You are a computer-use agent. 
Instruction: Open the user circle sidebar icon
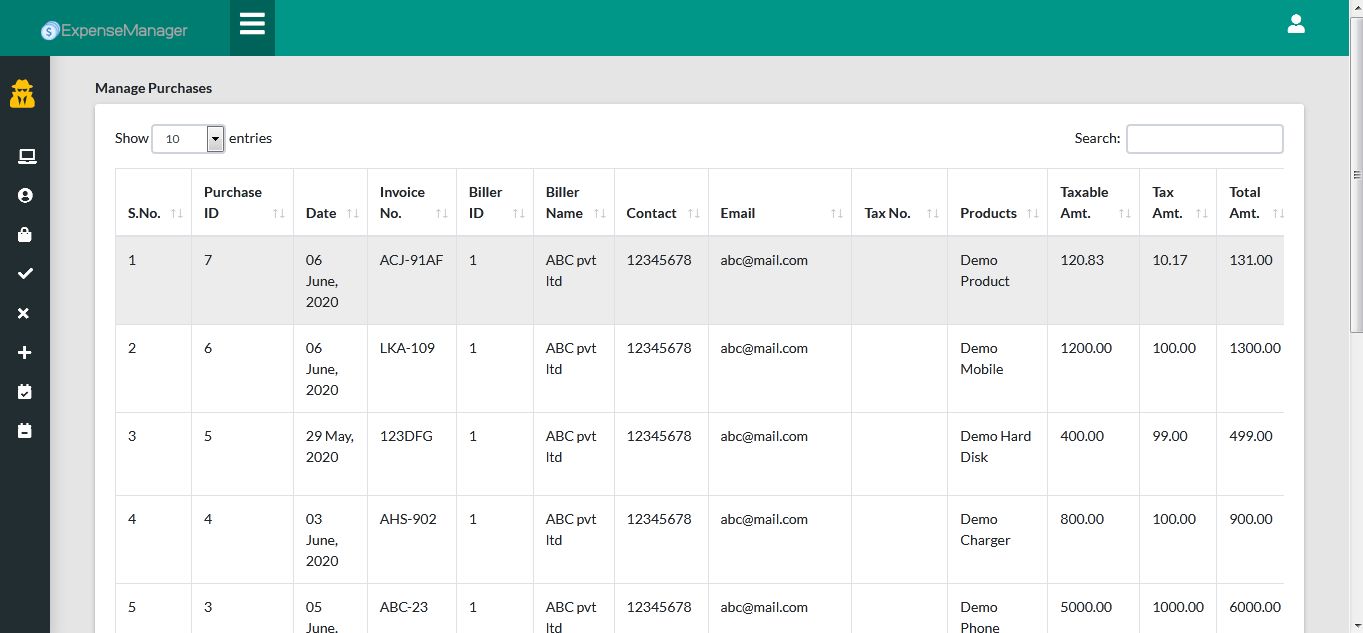25,196
